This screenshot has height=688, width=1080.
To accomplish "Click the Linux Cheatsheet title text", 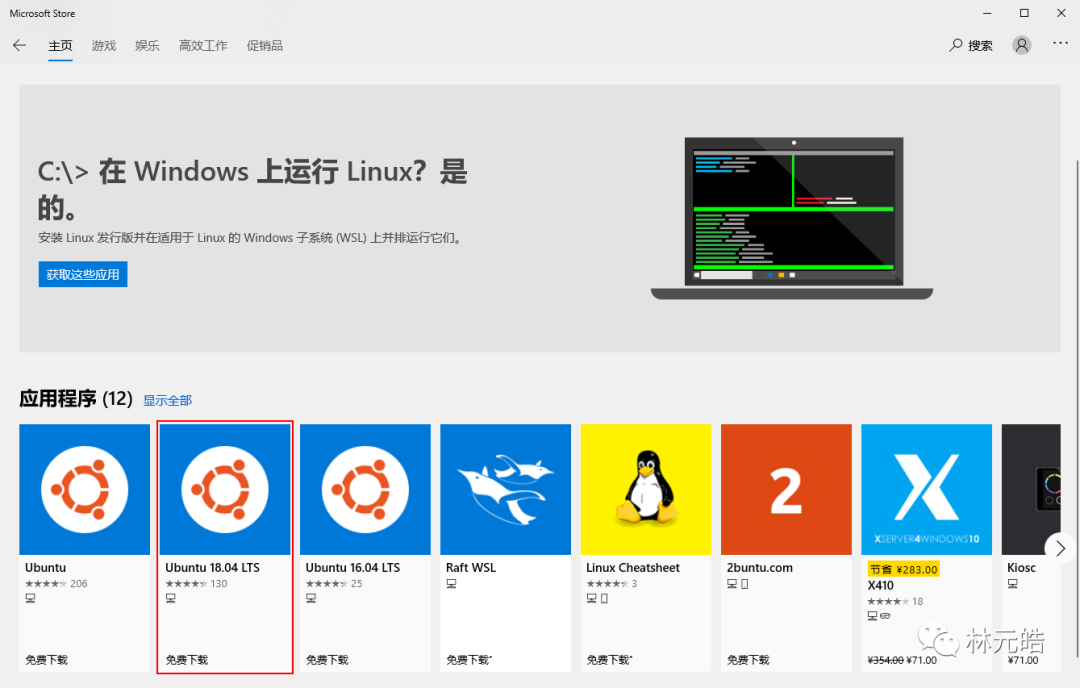I will [633, 567].
